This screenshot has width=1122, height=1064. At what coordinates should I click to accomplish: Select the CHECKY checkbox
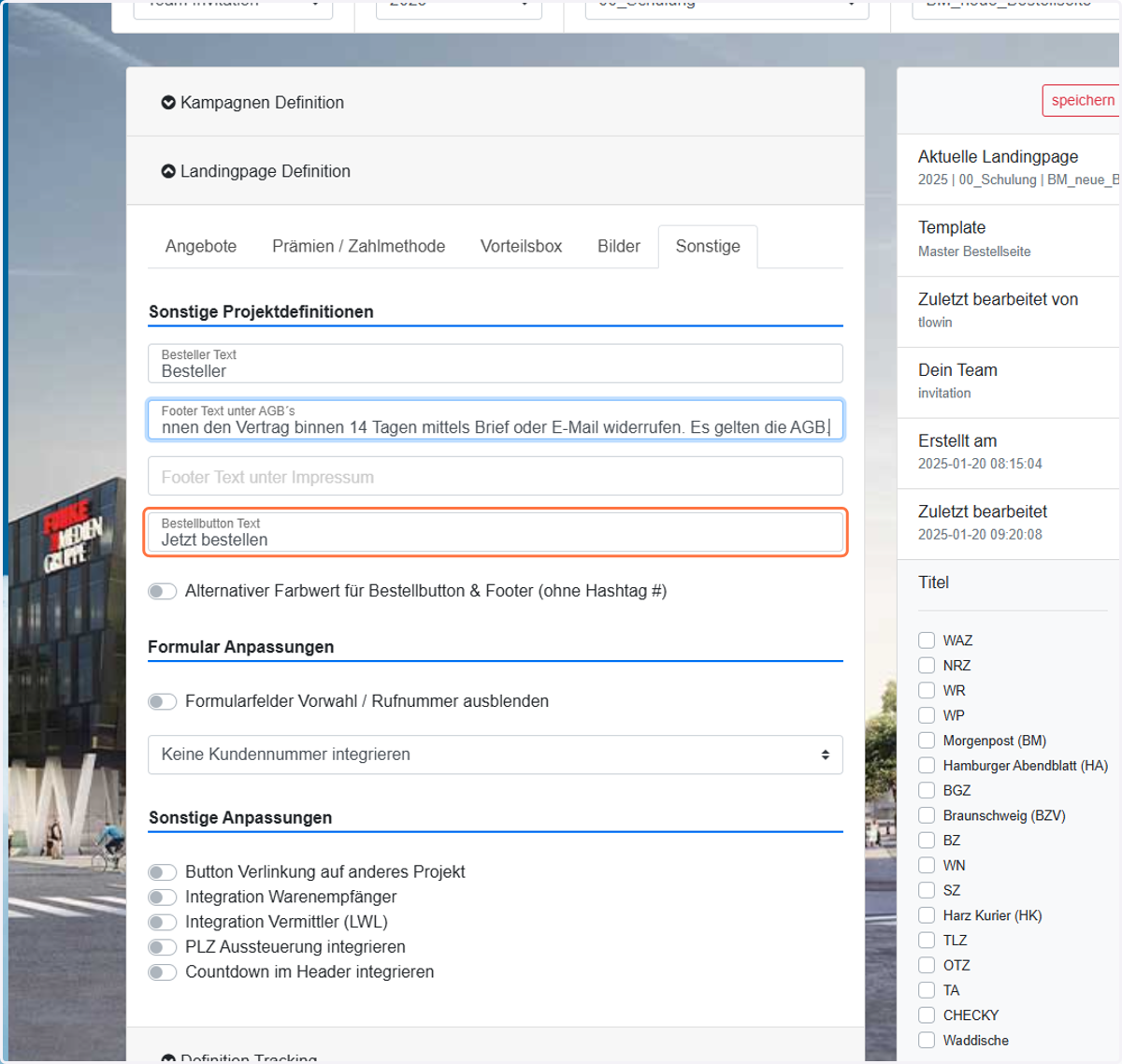coord(927,1015)
